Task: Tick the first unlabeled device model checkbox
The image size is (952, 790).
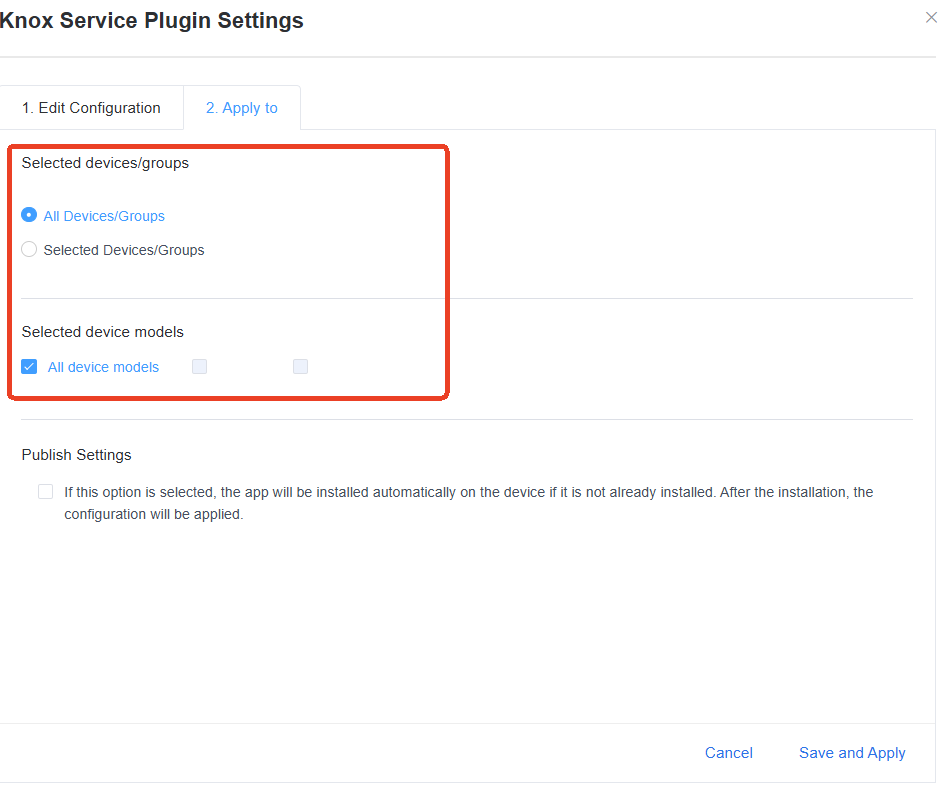Action: coord(199,367)
